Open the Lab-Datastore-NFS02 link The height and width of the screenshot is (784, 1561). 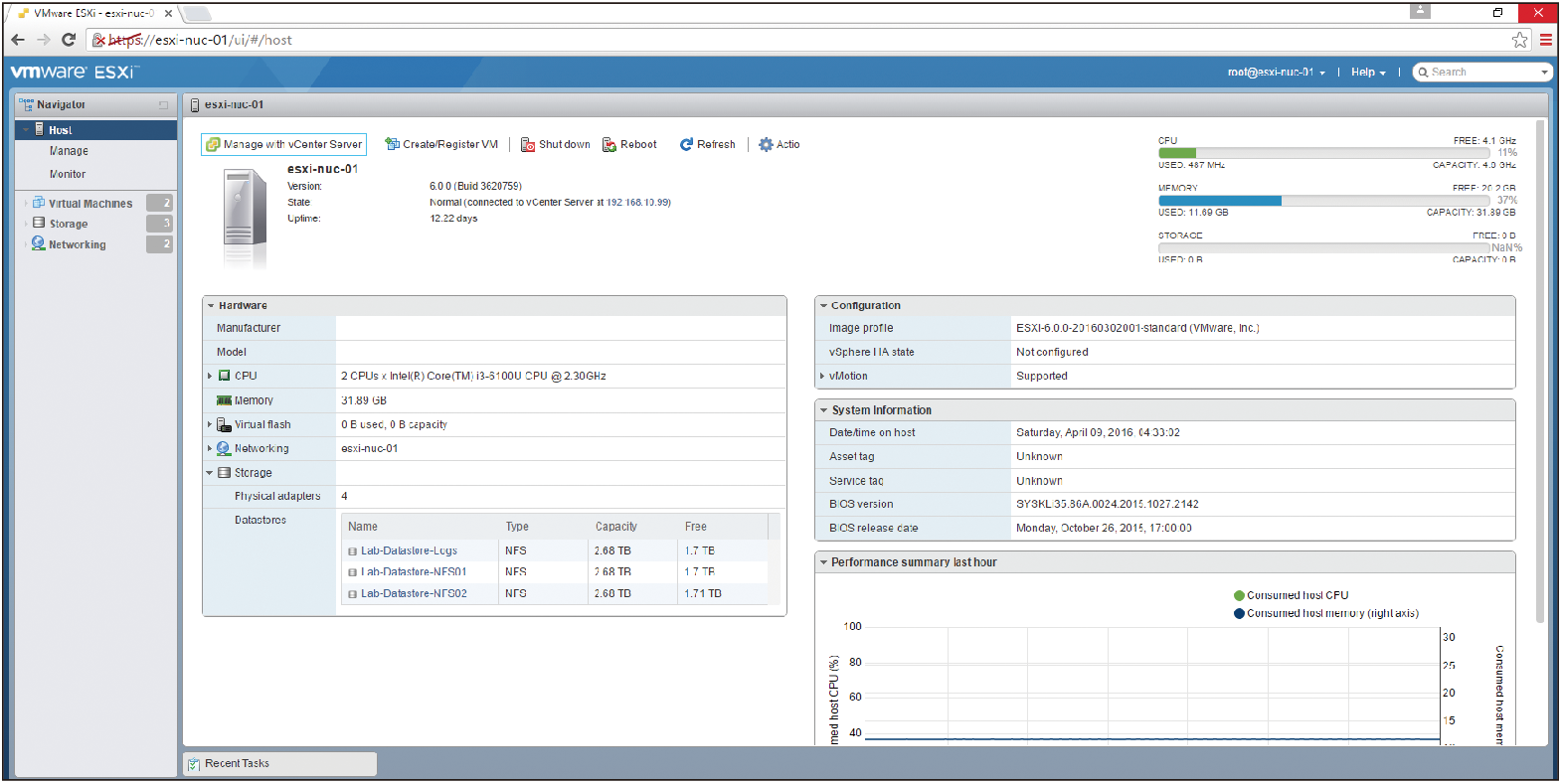414,593
